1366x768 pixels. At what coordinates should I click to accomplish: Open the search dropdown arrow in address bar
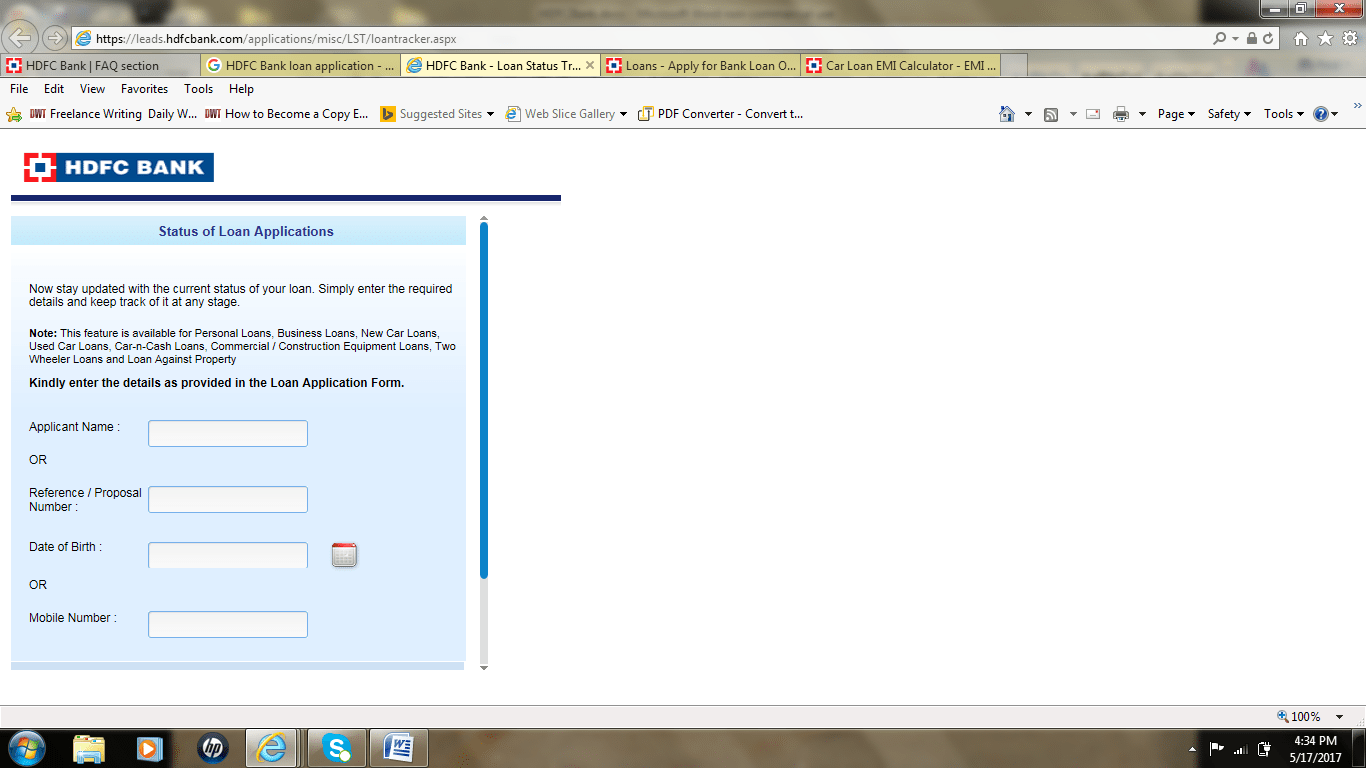[1235, 38]
